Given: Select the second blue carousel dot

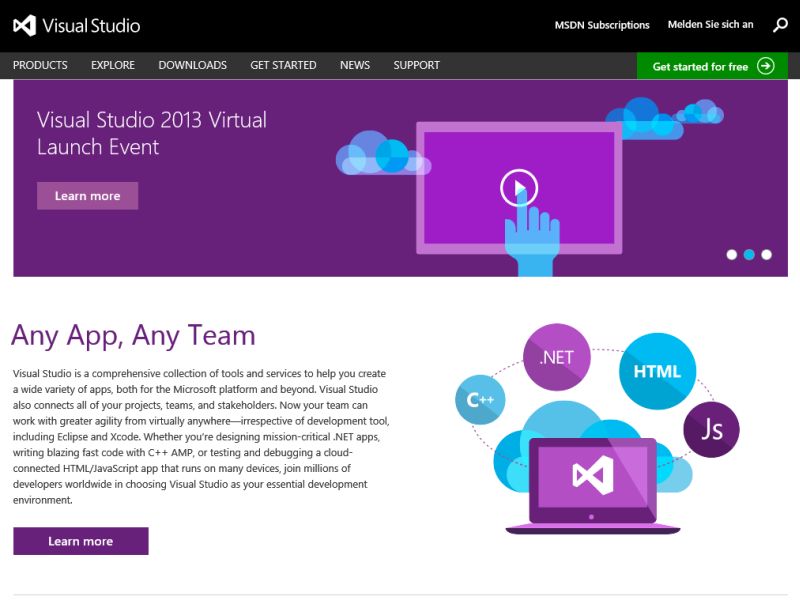Looking at the screenshot, I should [x=749, y=255].
